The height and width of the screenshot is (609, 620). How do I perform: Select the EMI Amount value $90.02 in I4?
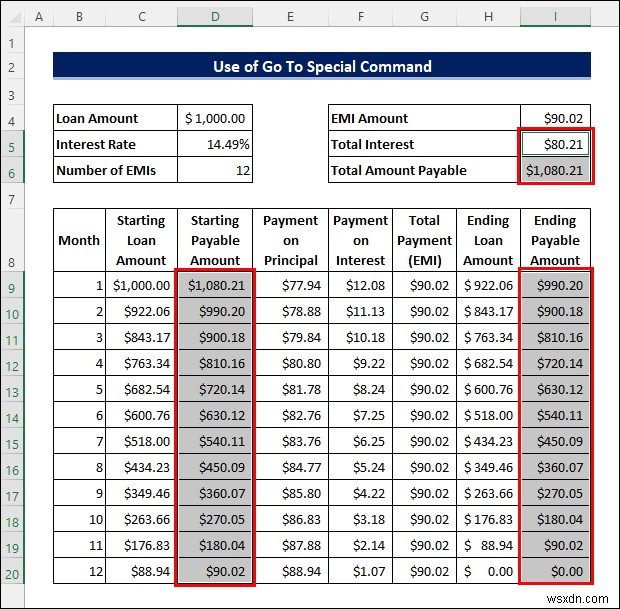point(555,118)
